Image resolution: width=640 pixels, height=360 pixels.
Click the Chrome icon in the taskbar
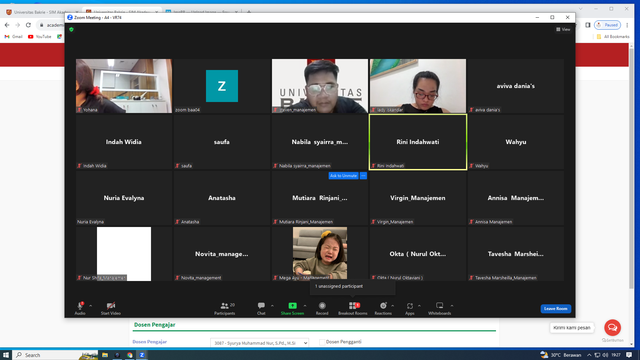click(x=130, y=355)
